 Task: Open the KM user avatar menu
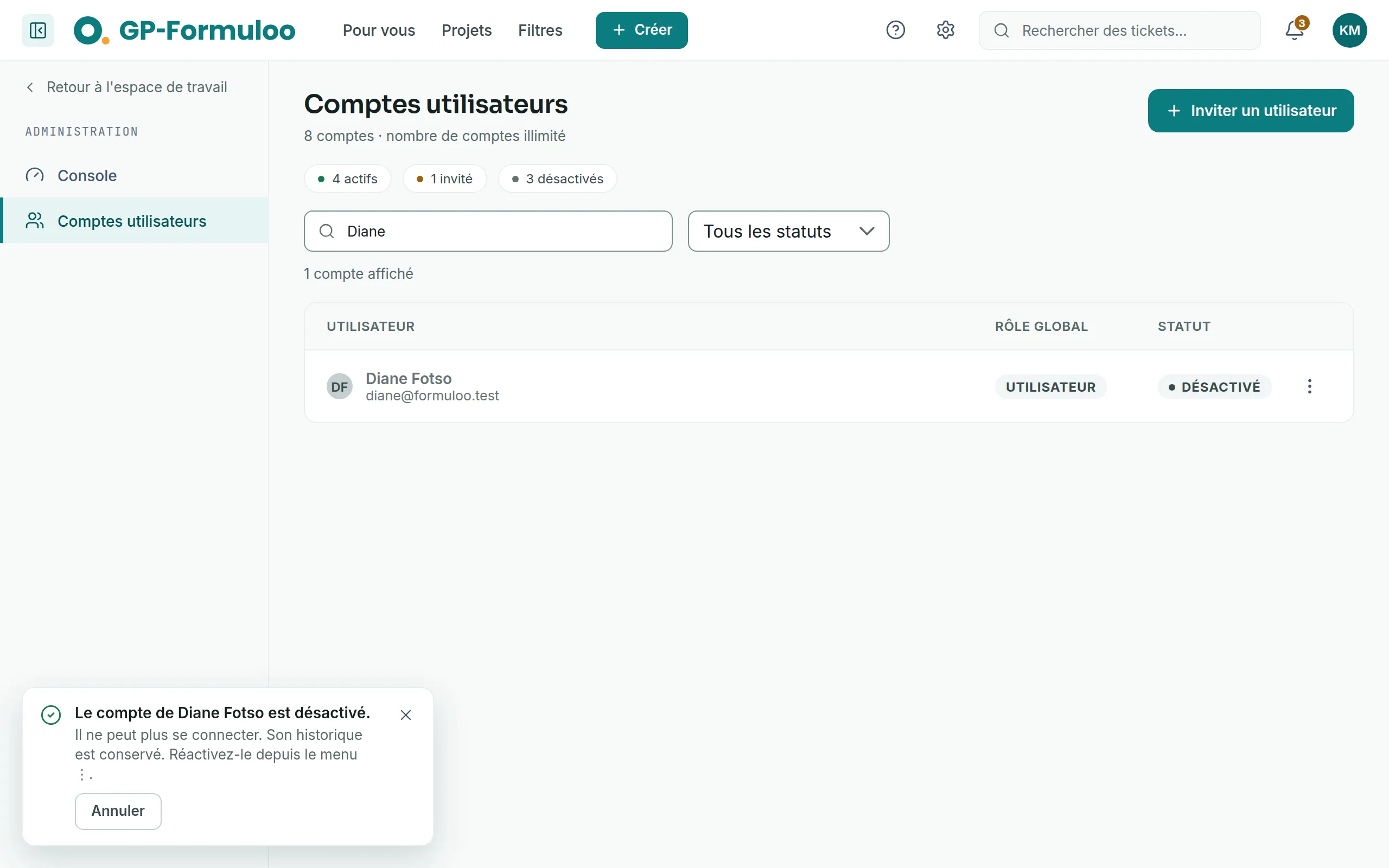click(1349, 30)
